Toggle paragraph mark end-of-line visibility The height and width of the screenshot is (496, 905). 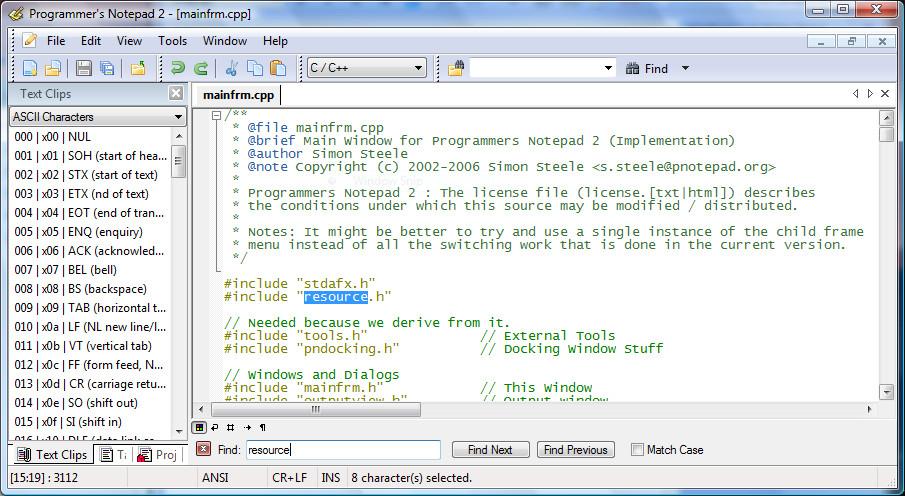[263, 427]
